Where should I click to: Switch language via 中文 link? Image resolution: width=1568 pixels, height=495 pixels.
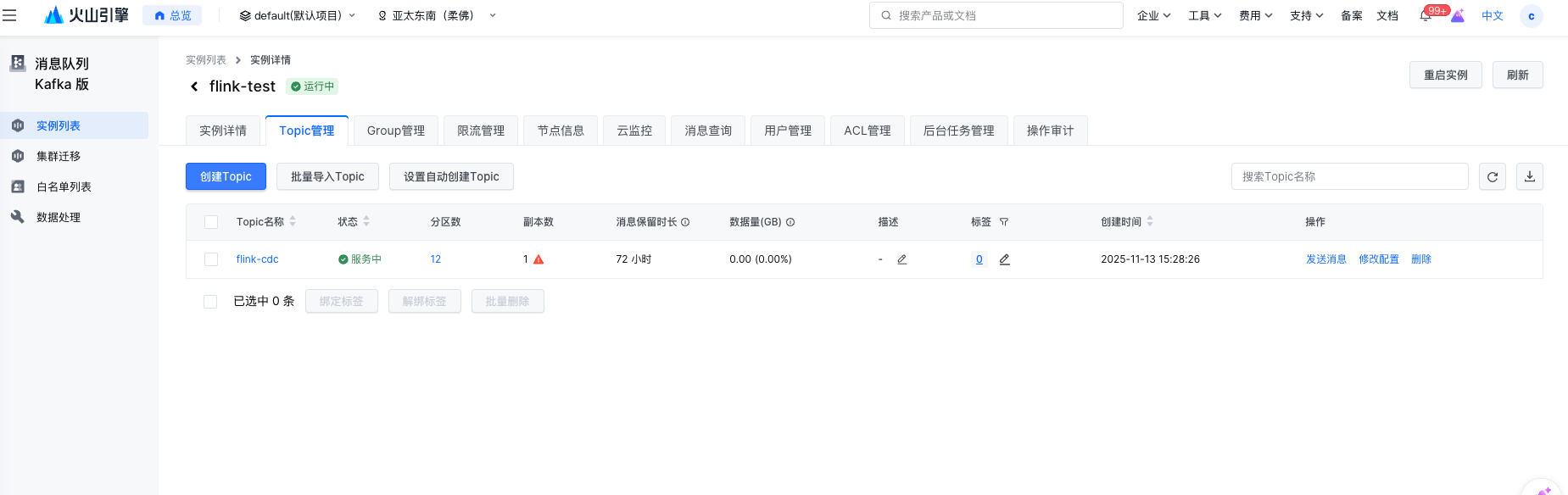tap(1493, 15)
